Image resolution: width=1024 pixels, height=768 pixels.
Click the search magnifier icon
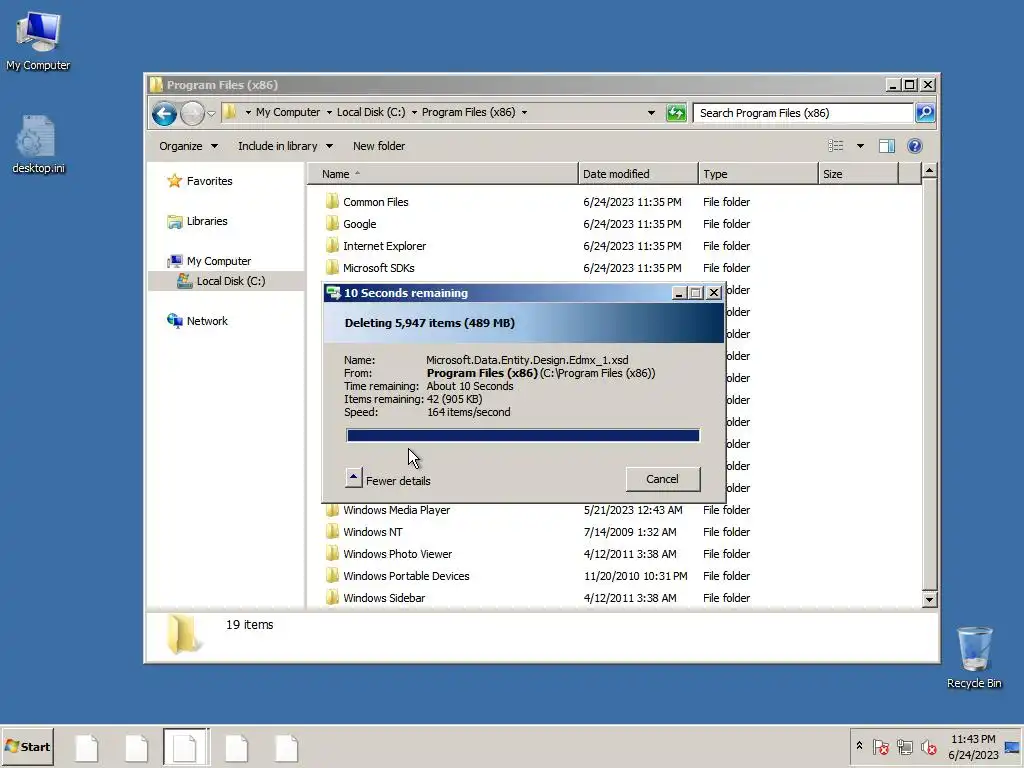tap(925, 113)
